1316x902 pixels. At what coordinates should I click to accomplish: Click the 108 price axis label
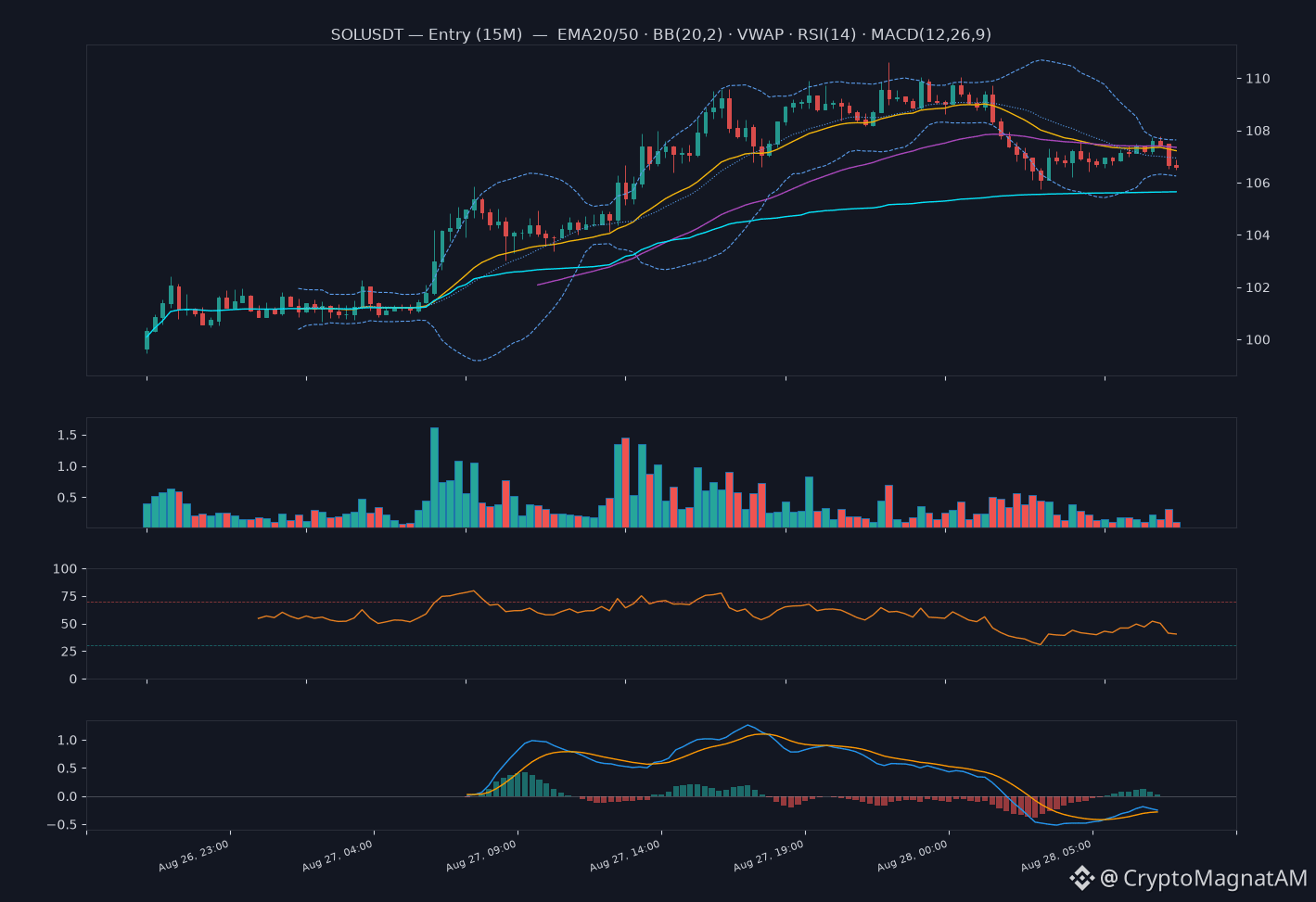point(1258,131)
